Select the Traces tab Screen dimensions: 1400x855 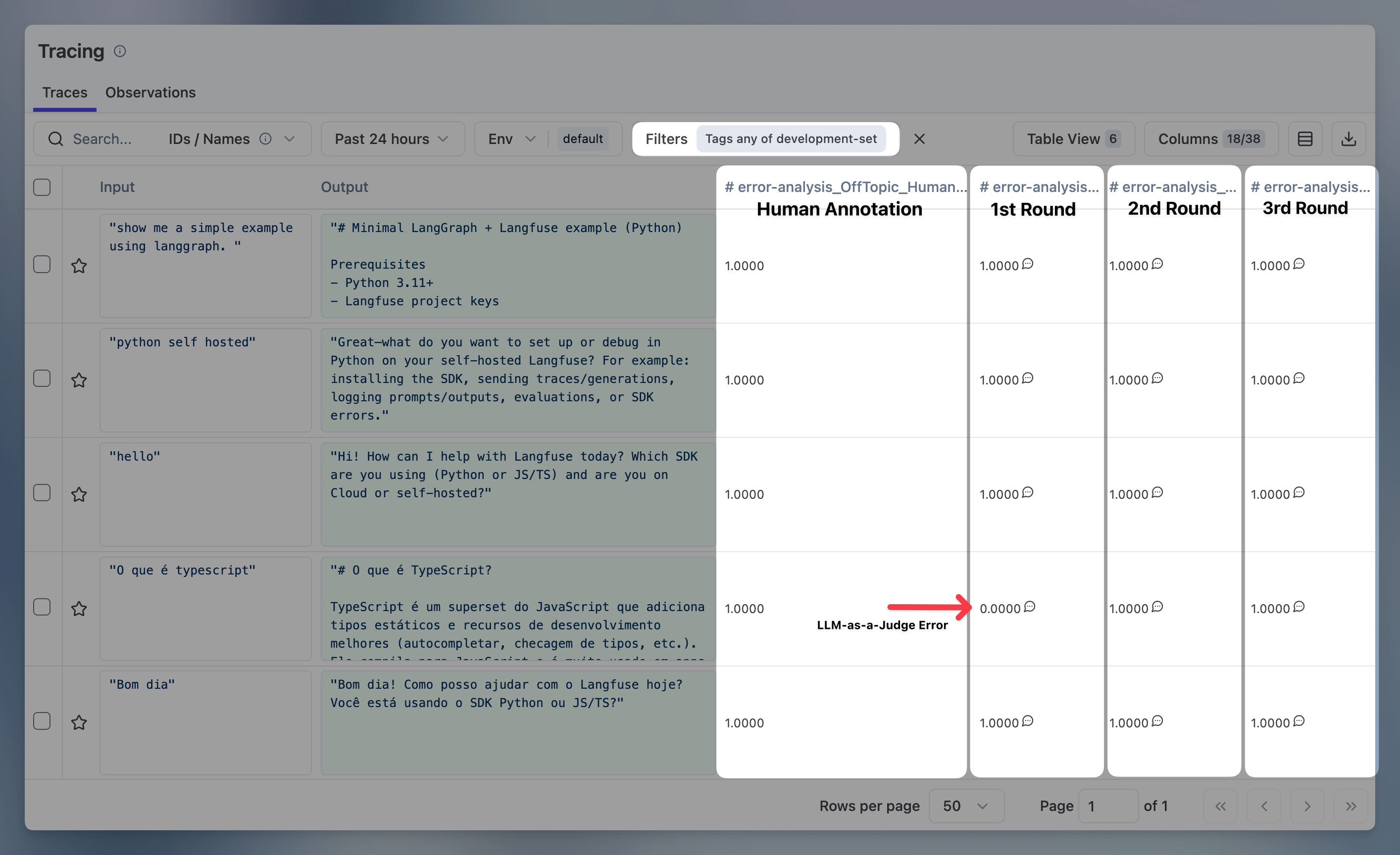64,92
